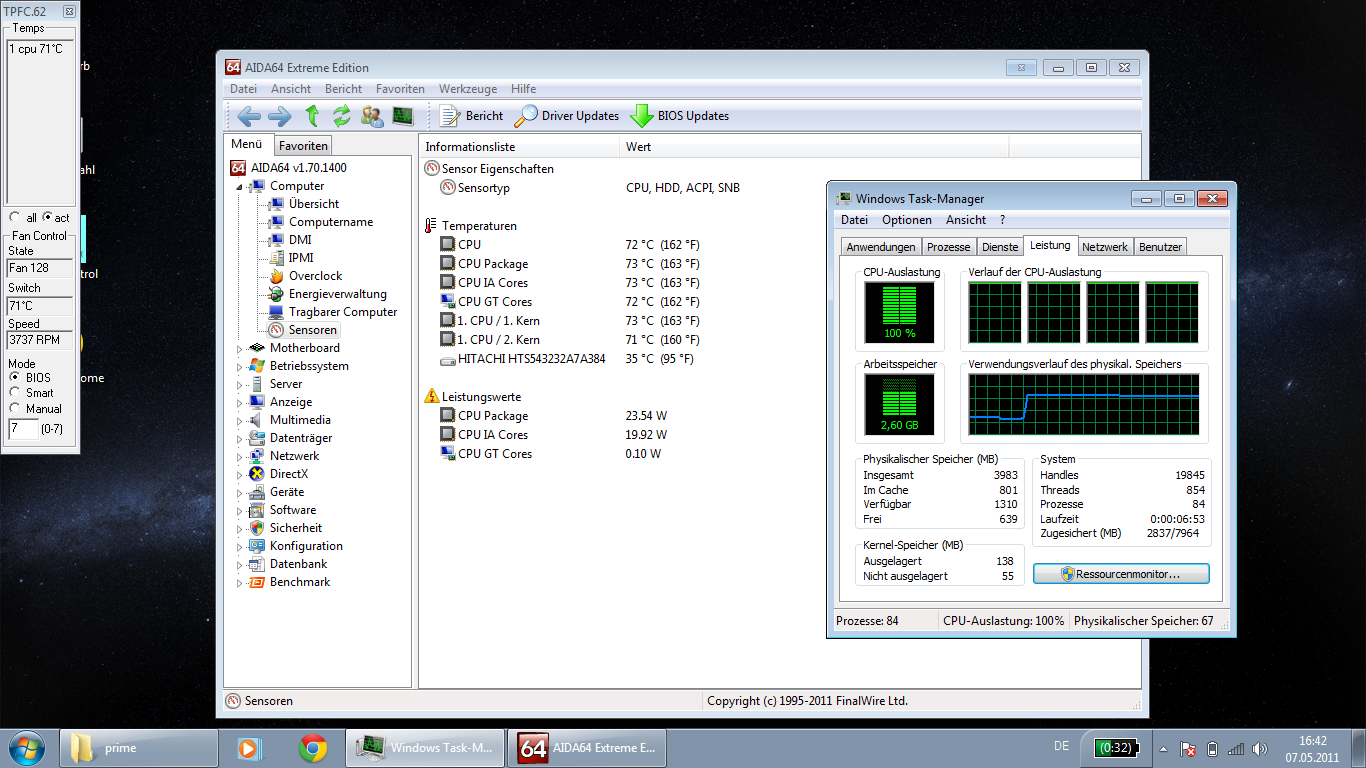
Task: Click the manual fan level input field
Action: click(x=23, y=428)
